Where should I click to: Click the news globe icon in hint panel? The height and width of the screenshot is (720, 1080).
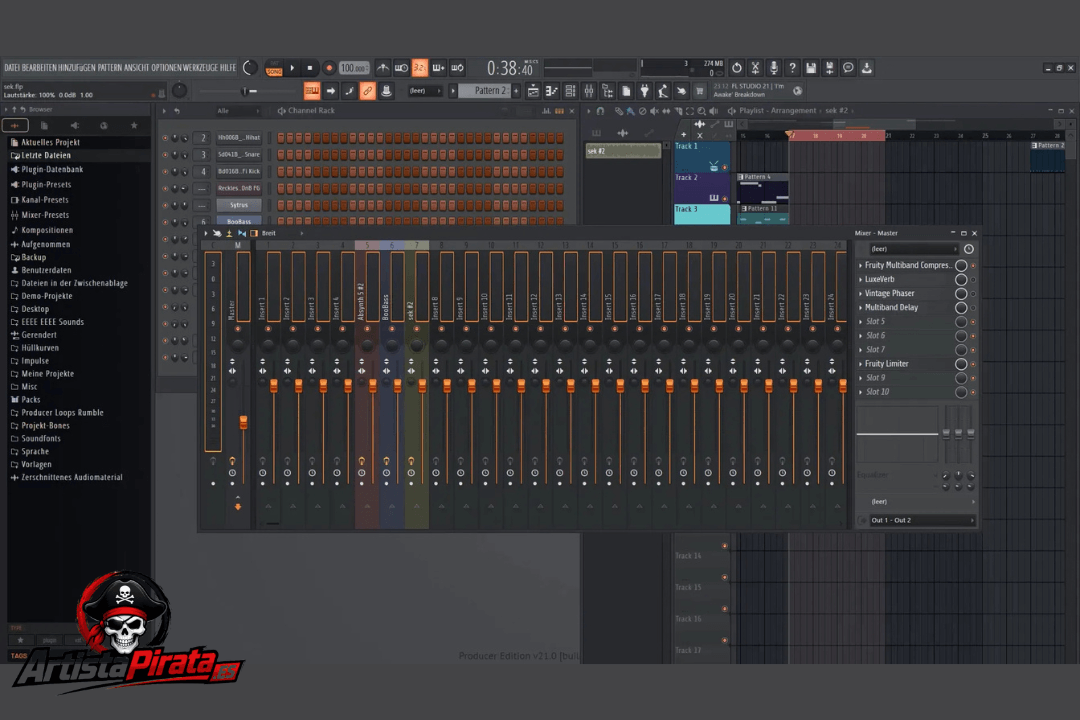(798, 90)
